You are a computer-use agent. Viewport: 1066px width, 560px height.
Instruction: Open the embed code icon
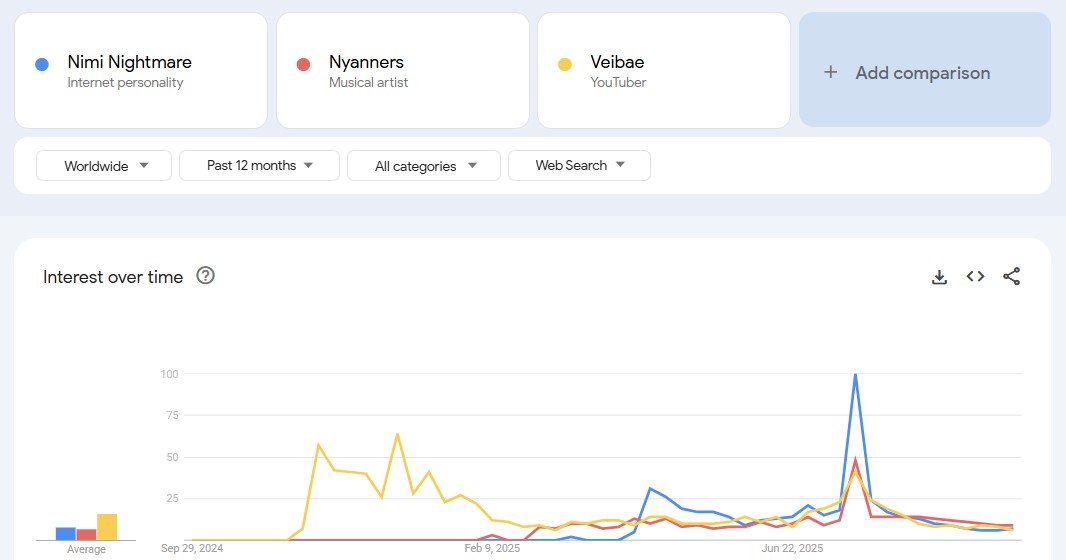click(x=975, y=277)
